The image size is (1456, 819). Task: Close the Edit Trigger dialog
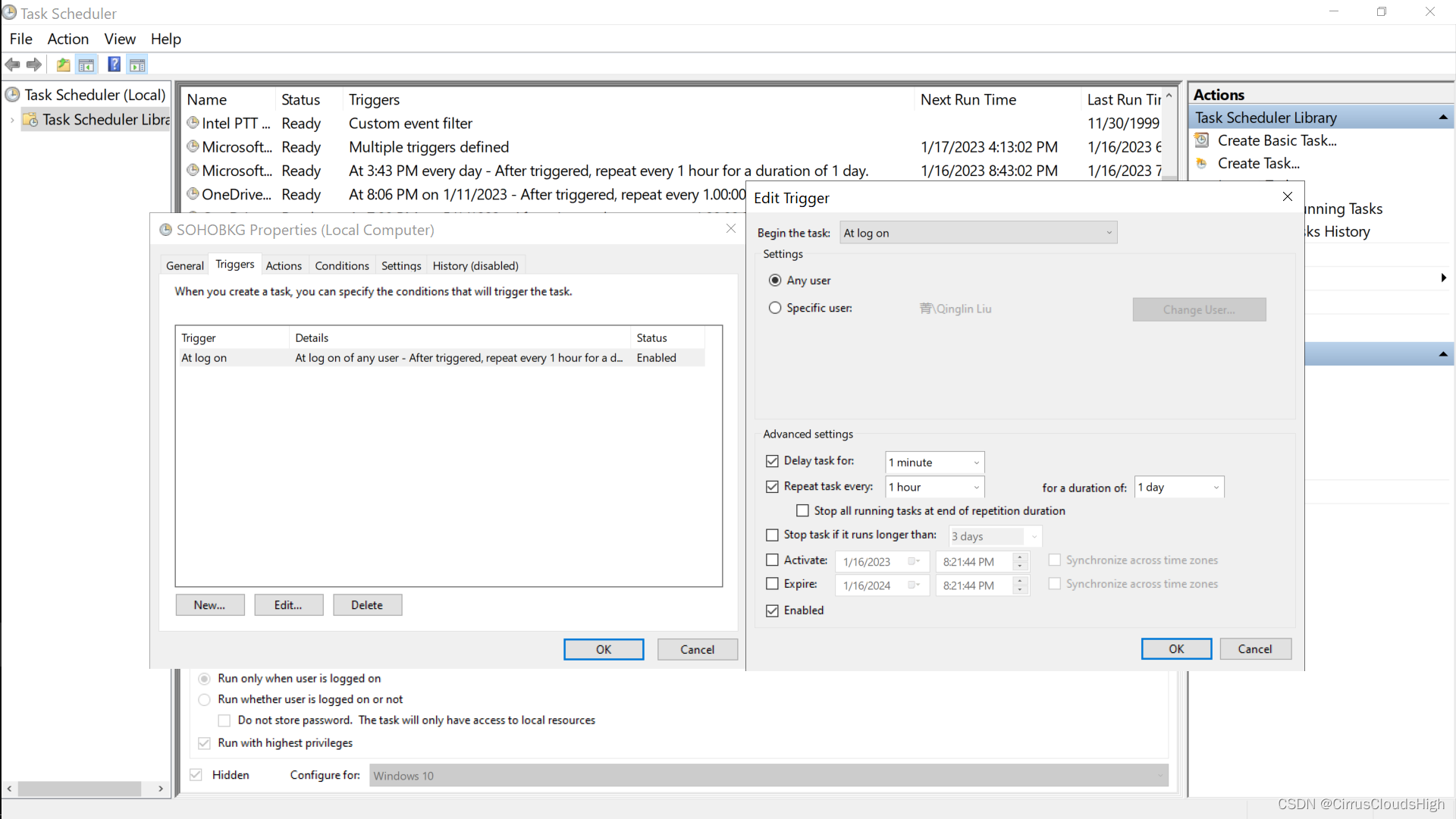pyautogui.click(x=1287, y=196)
